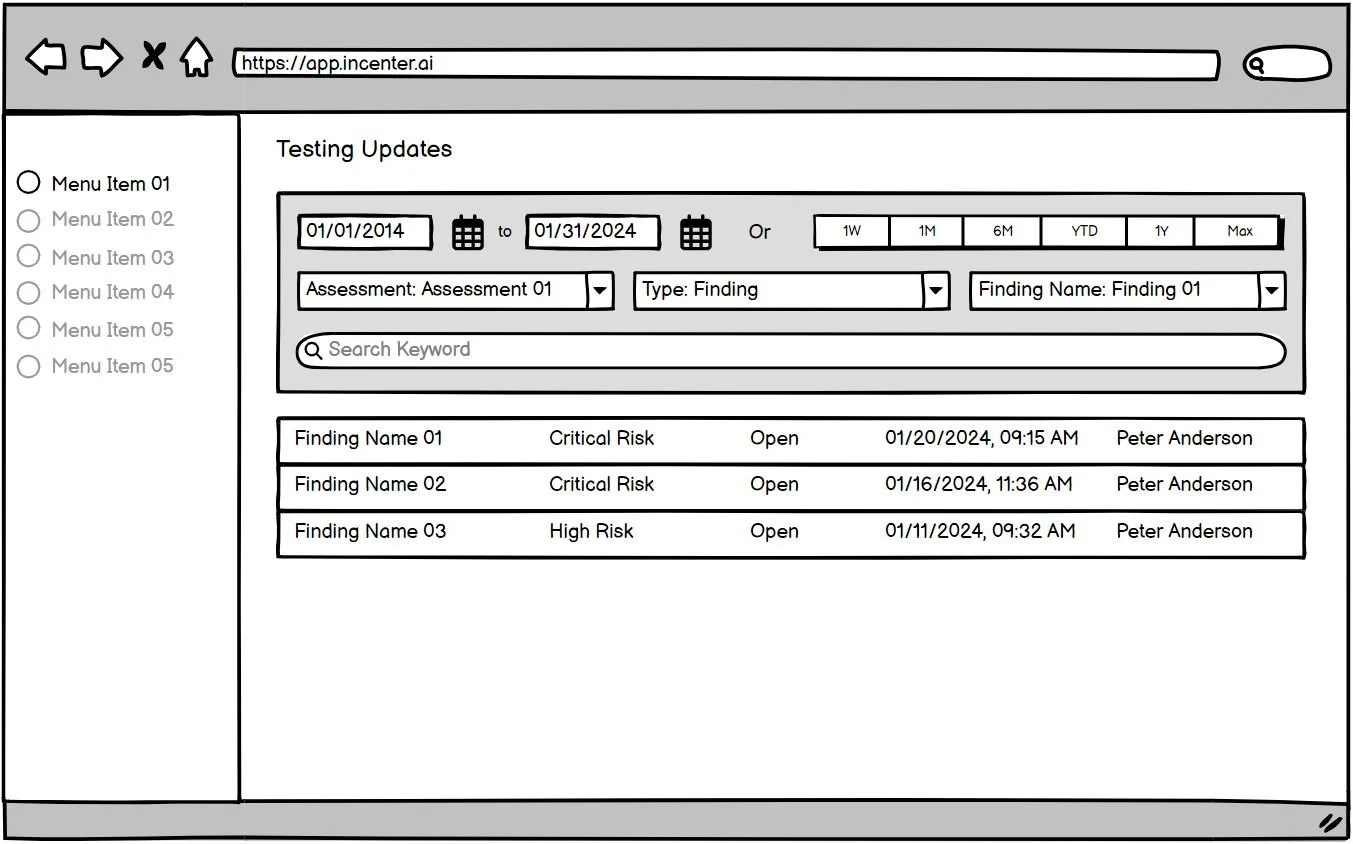
Task: Select Menu Item 03 radio option
Action: (x=29, y=256)
